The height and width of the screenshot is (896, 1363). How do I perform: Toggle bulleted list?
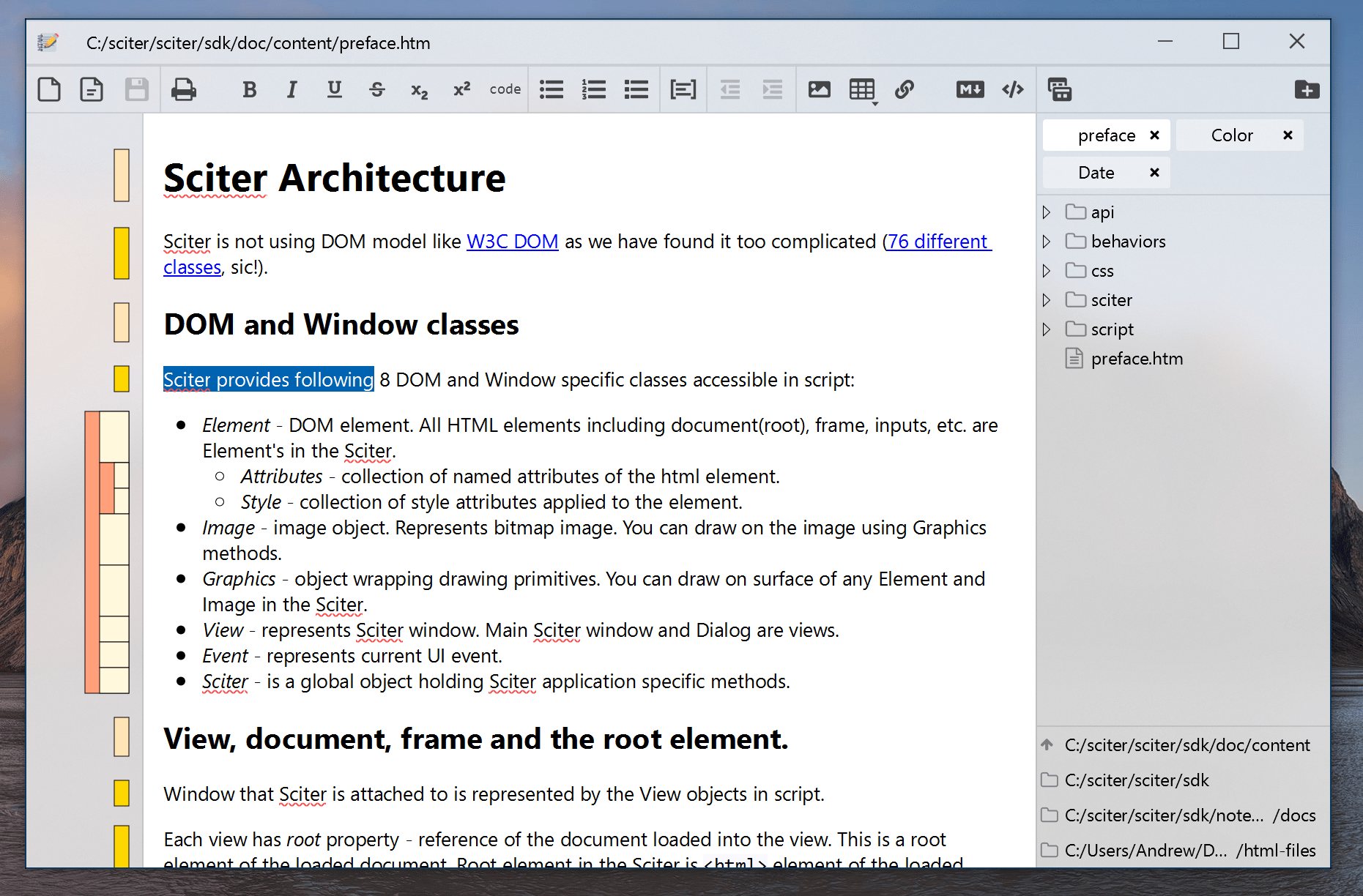click(551, 89)
